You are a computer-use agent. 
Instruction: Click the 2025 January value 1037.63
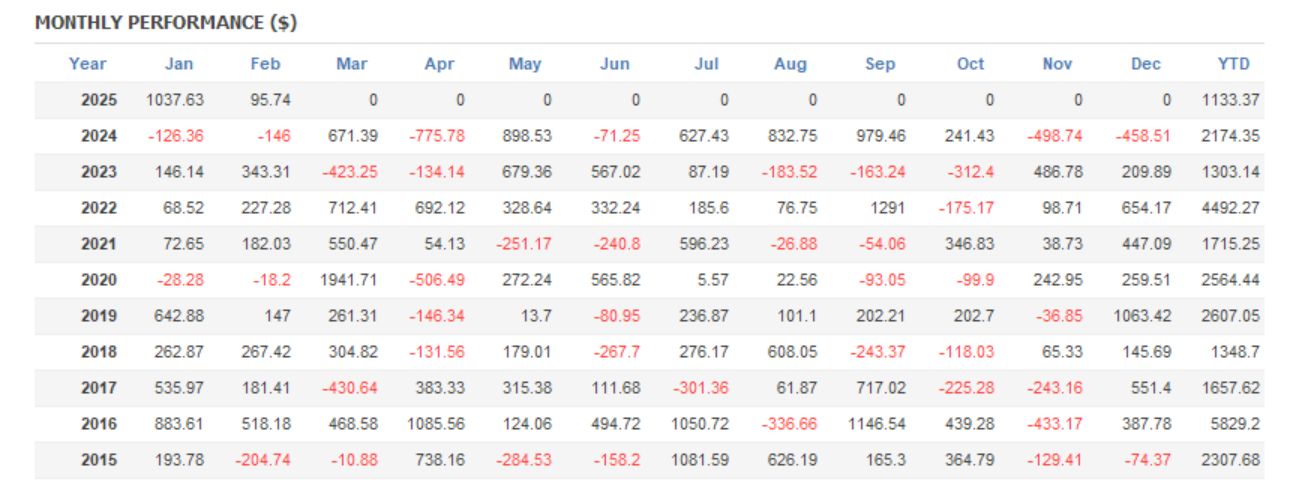point(175,100)
